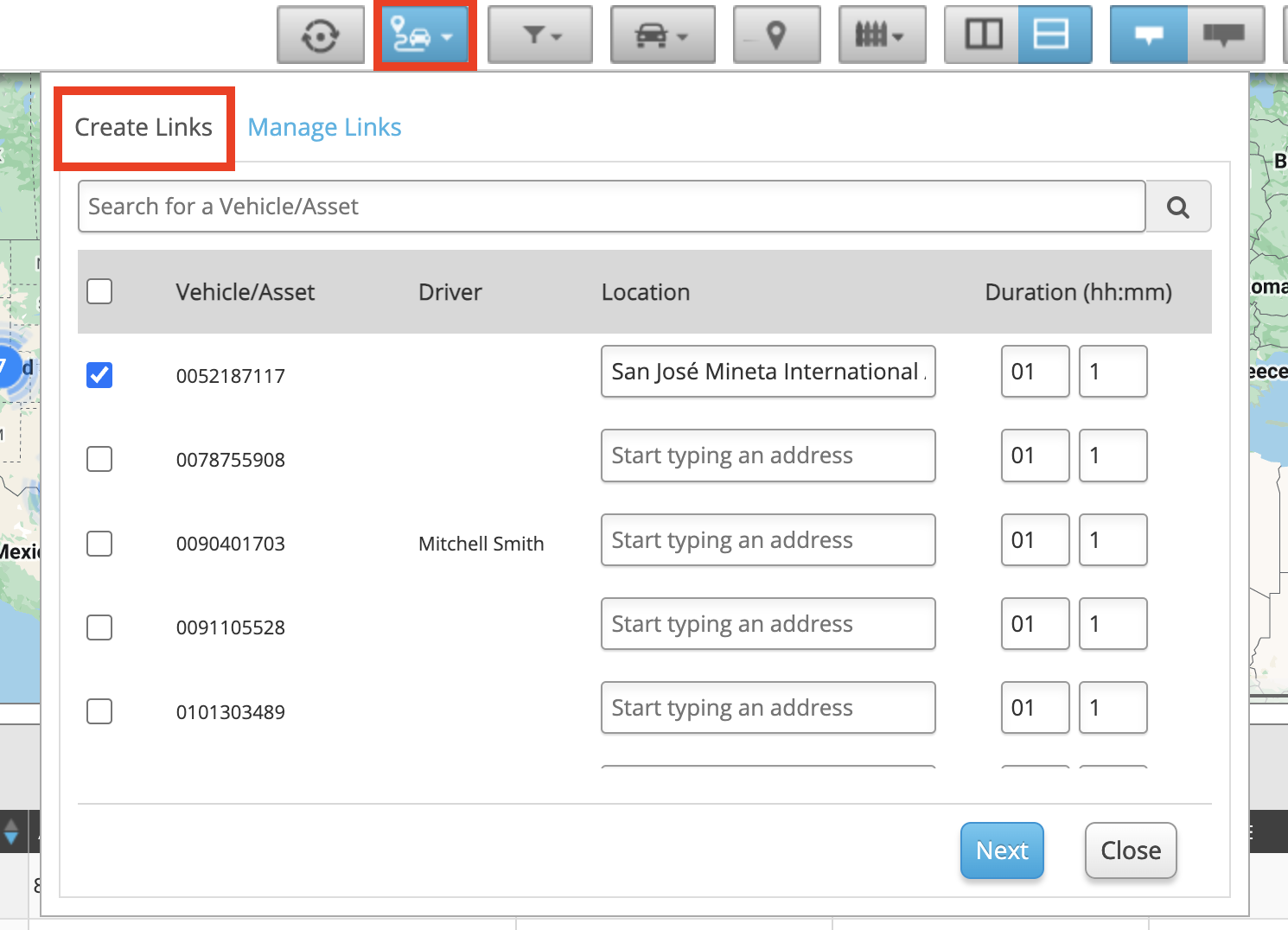Switch to the Manage Links tab

click(324, 127)
